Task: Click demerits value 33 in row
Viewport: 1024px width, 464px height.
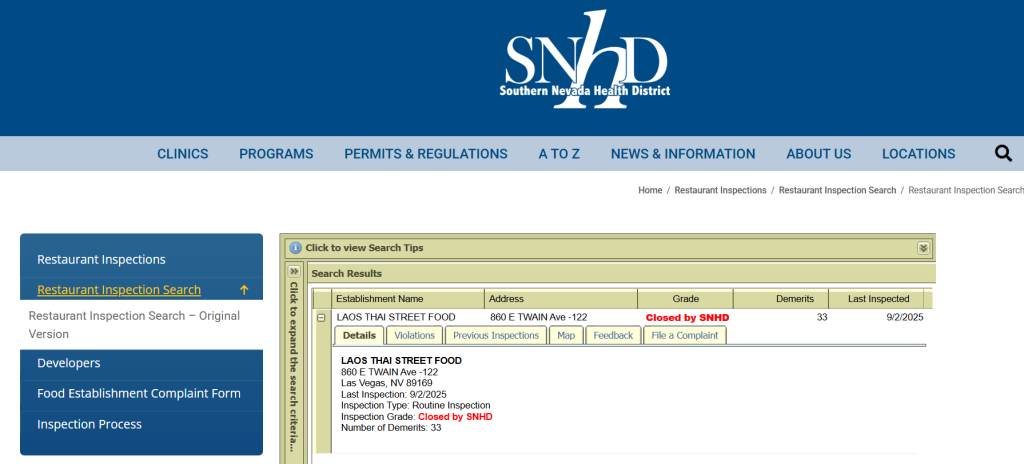Action: pos(822,318)
